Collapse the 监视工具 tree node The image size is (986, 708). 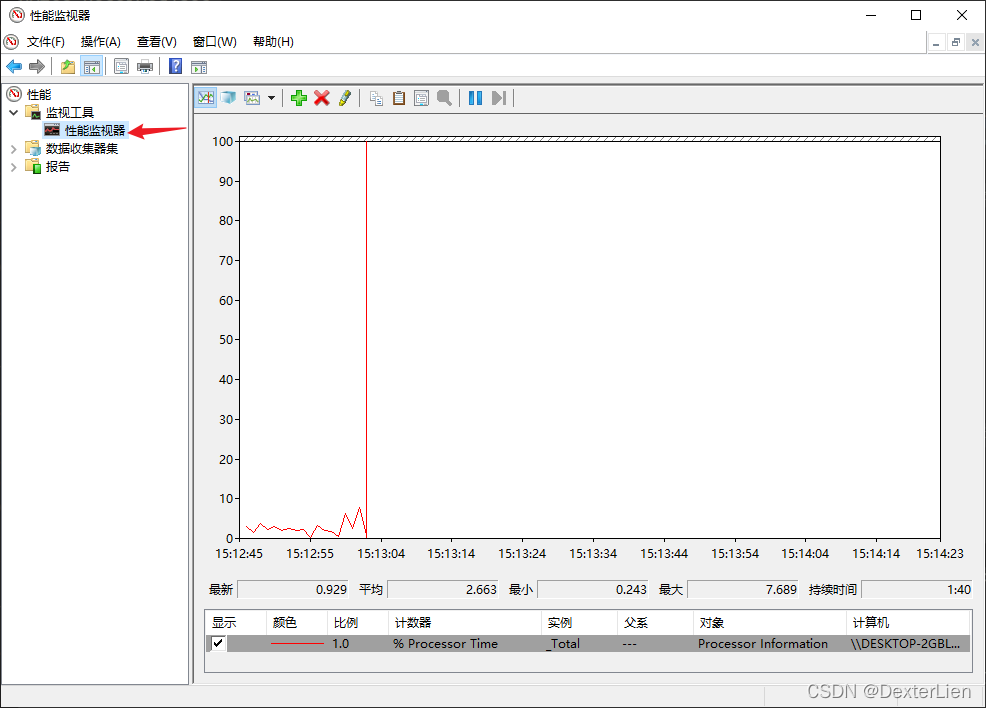click(13, 113)
